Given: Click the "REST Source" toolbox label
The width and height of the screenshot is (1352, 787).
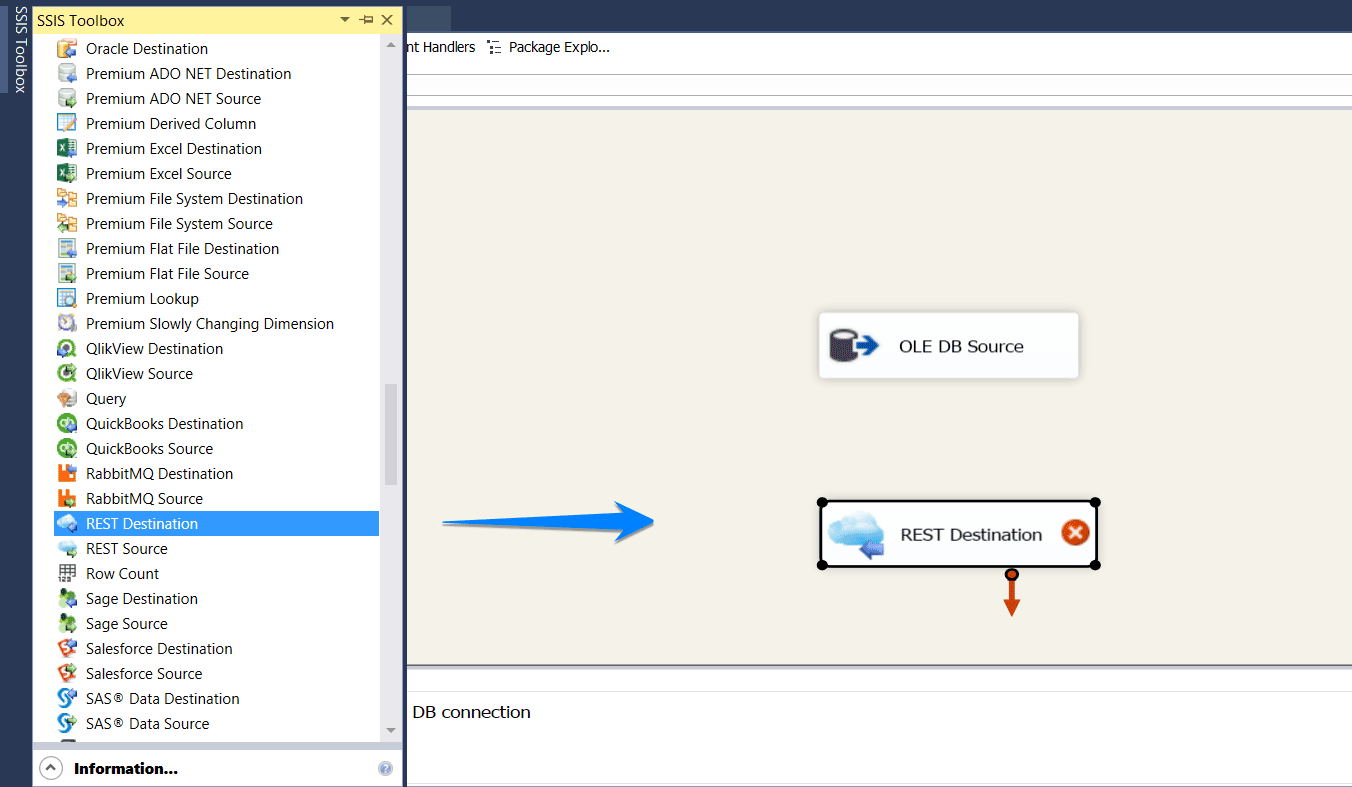Looking at the screenshot, I should point(127,548).
